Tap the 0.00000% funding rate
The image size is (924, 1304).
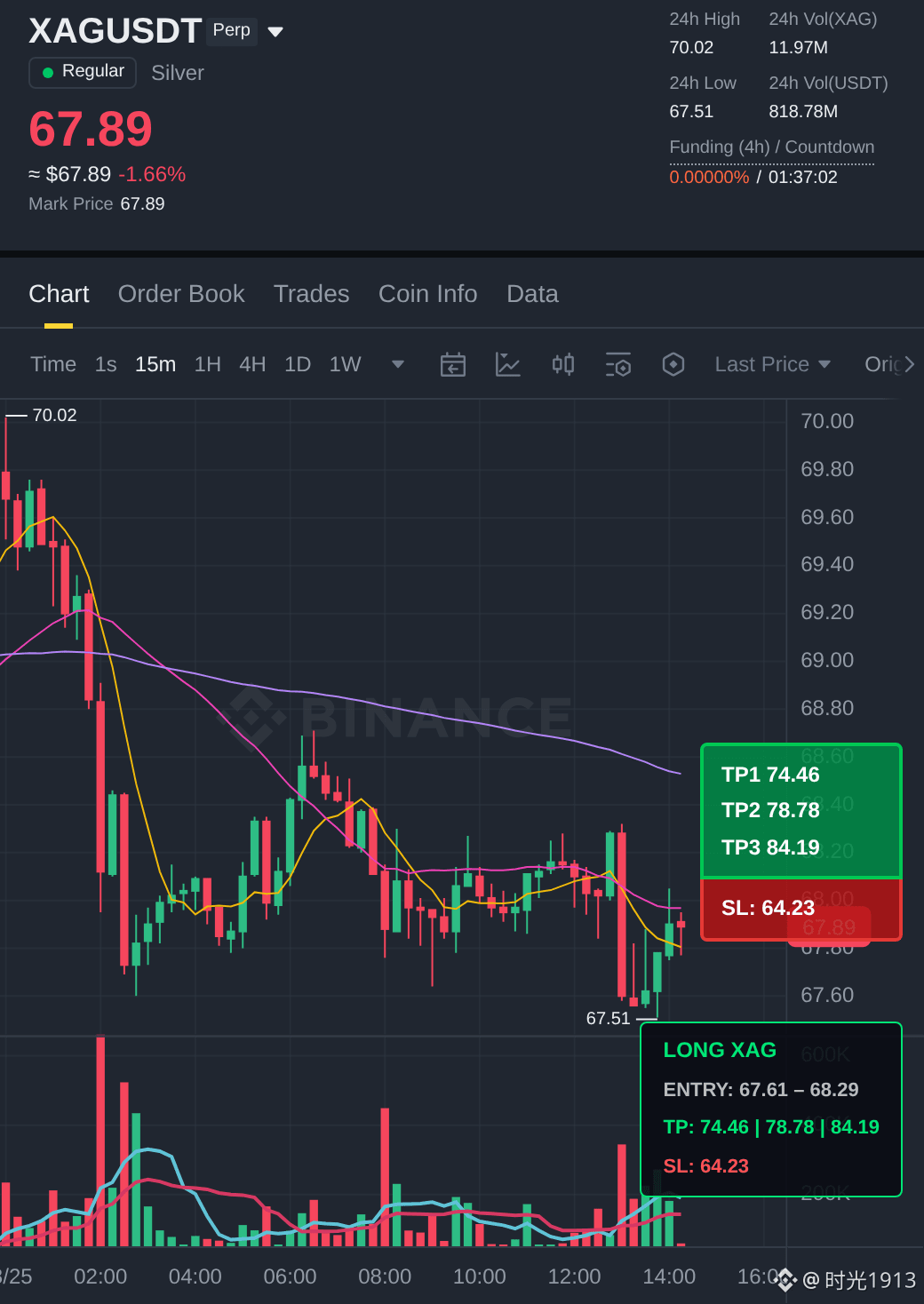709,177
